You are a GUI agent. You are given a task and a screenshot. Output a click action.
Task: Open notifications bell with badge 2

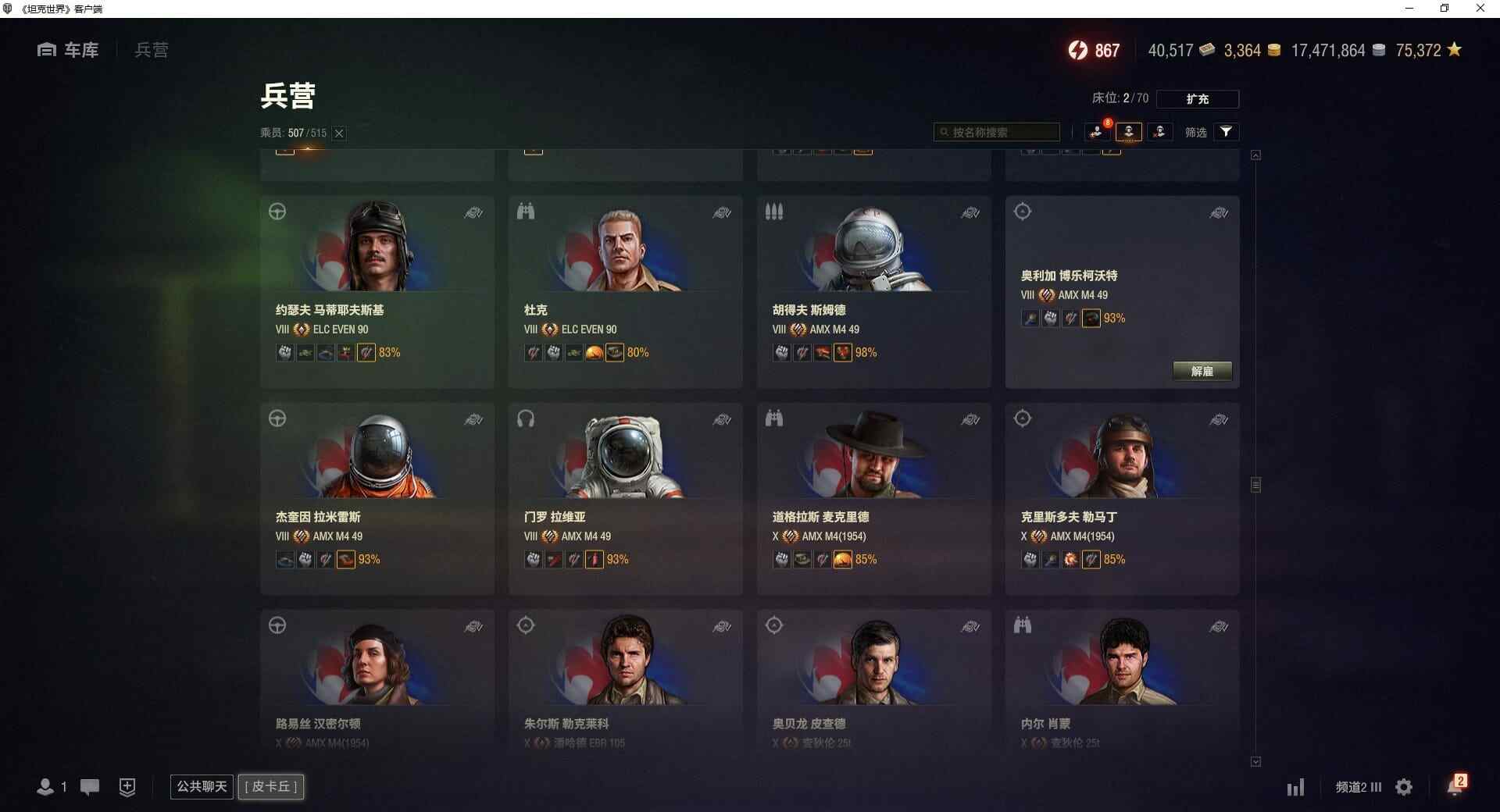pos(1455,785)
